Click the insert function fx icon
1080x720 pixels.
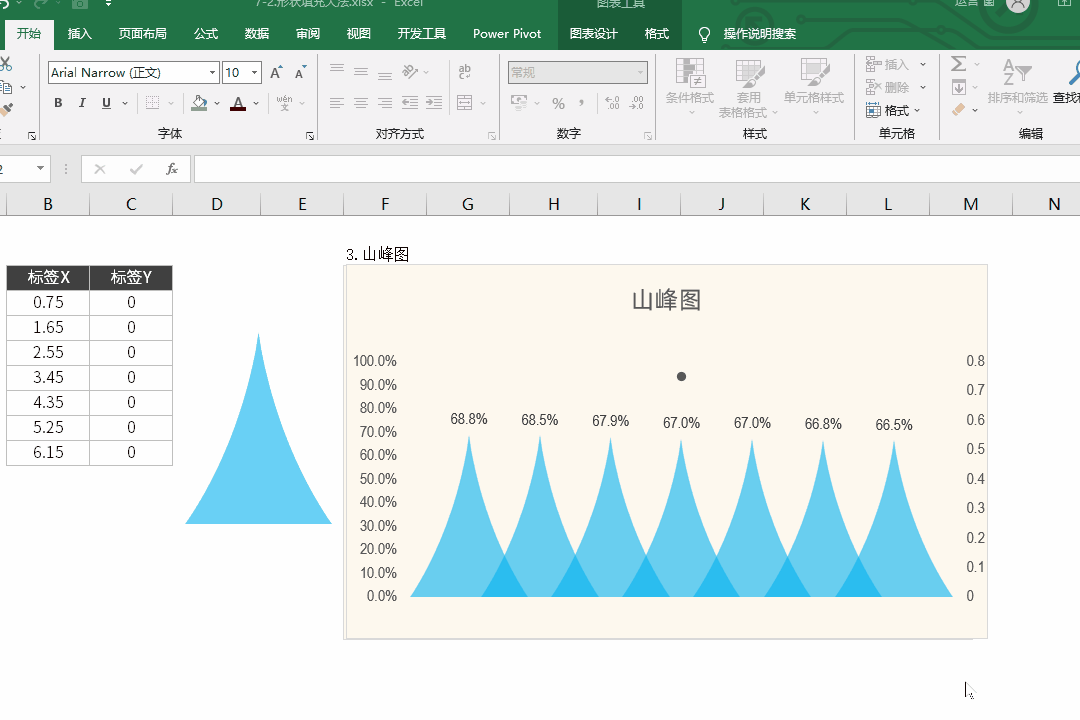[x=172, y=169]
